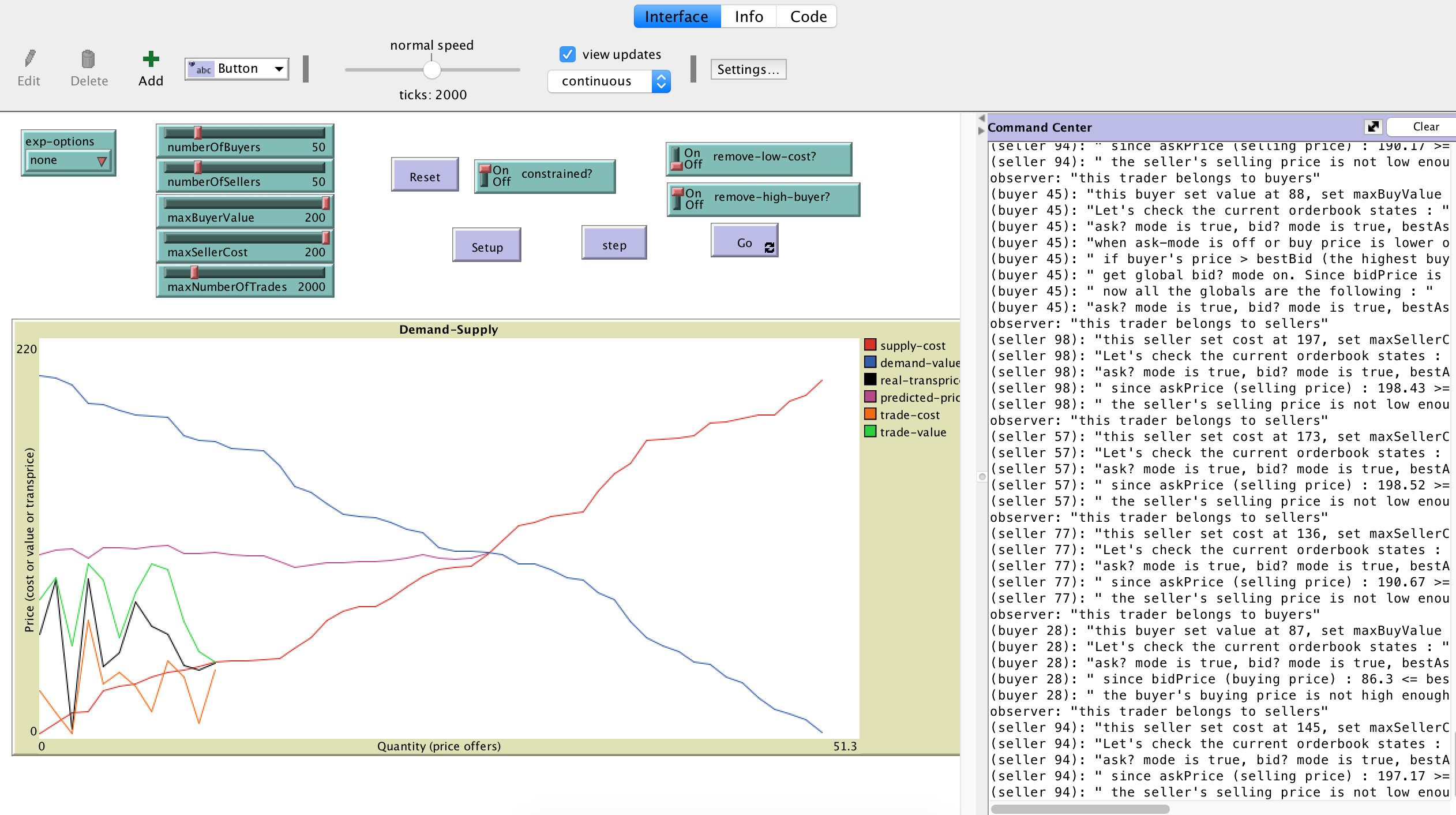This screenshot has width=1456, height=815.
Task: Collapse Command Center with the side arrow
Action: (981, 131)
